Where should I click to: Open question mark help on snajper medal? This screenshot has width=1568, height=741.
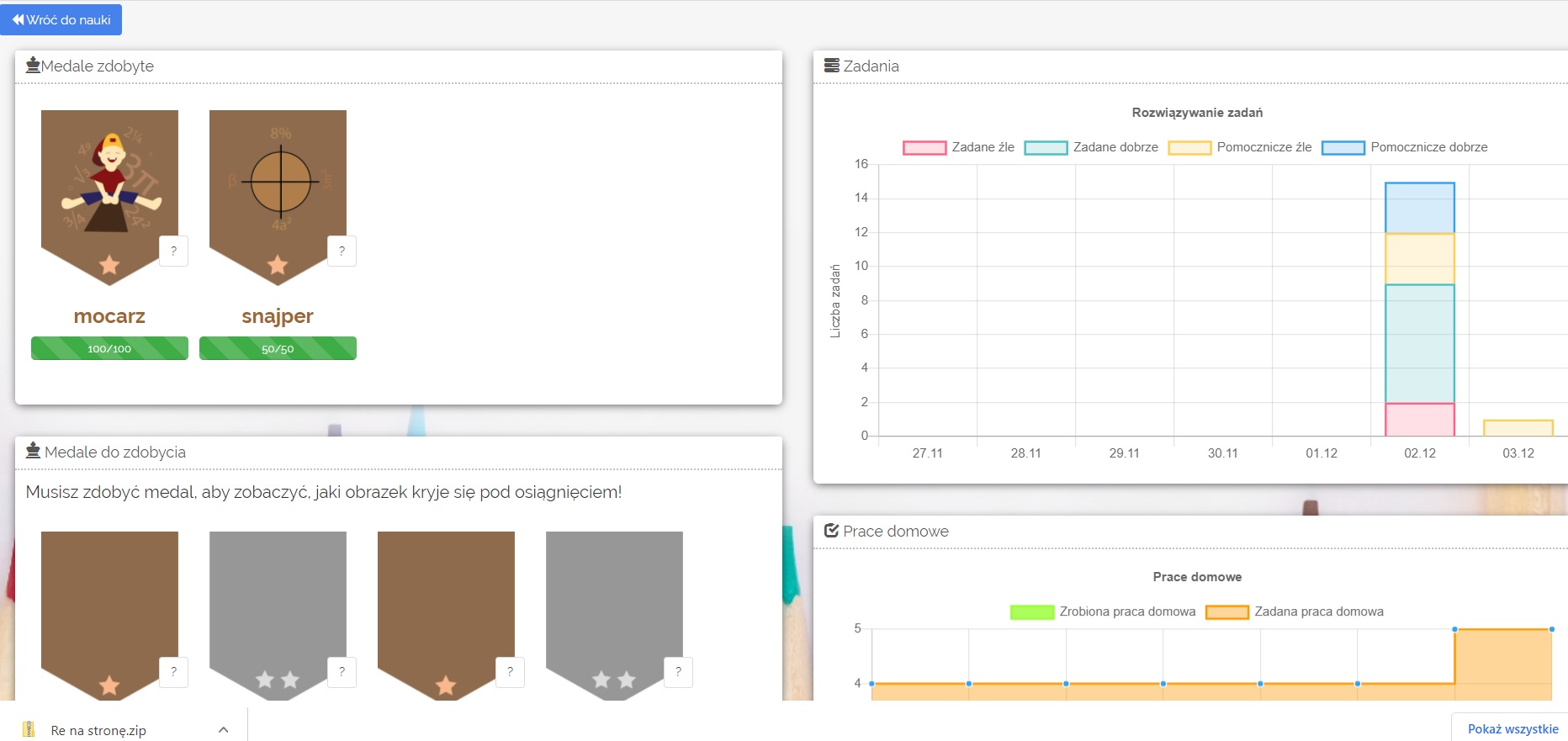pos(342,251)
